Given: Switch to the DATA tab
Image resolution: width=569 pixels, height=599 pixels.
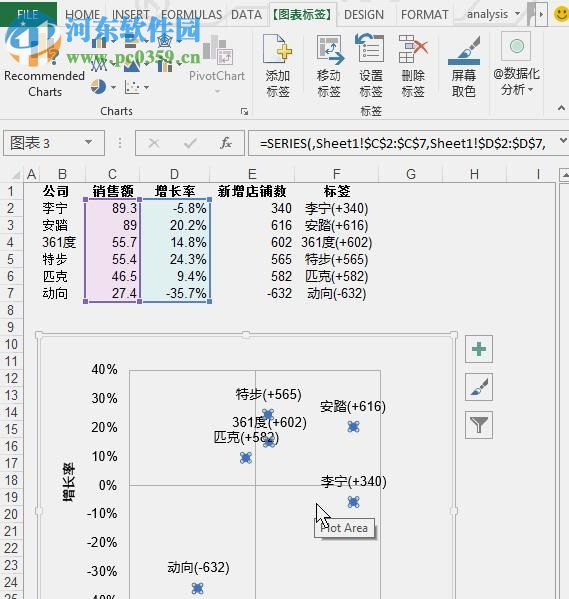Looking at the screenshot, I should pos(246,15).
